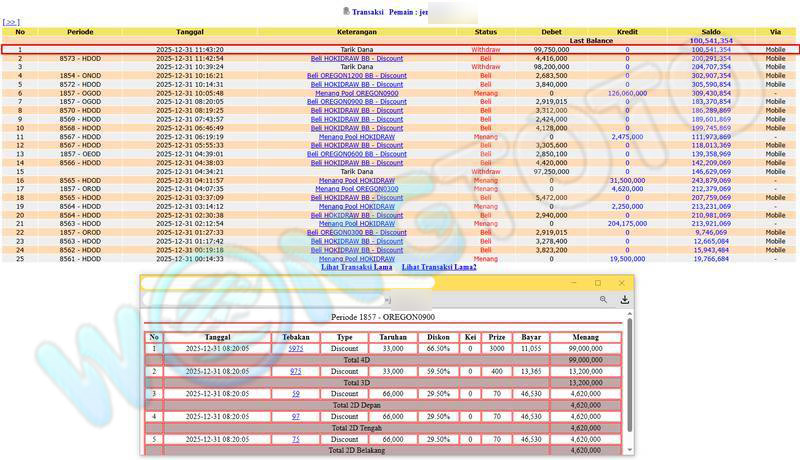The height and width of the screenshot is (460, 800).
Task: Maximize the Periode 1857 popup window
Action: tap(598, 283)
